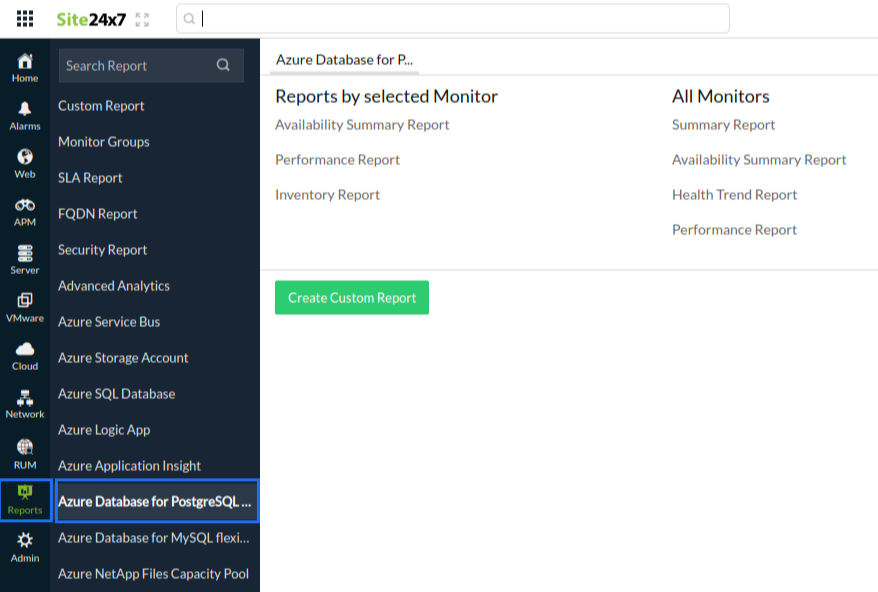Click the Create Custom Report button
Screen dimensions: 878x592
coord(351,297)
